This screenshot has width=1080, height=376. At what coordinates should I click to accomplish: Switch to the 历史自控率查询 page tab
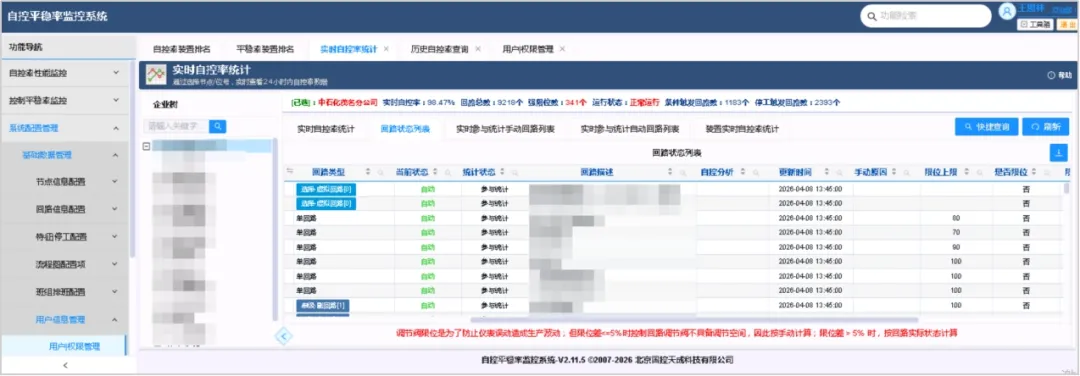pos(439,49)
